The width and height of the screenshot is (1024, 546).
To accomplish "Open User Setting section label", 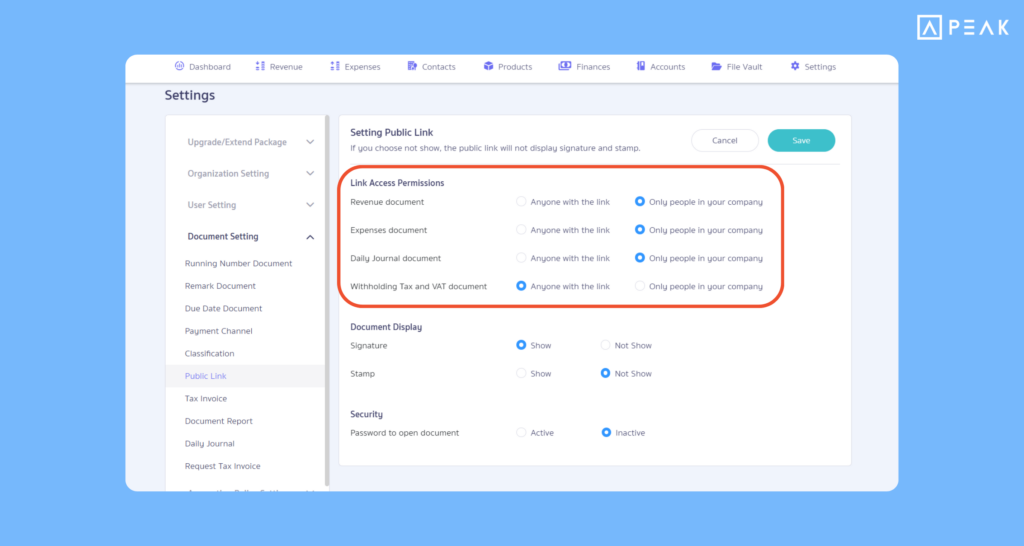I will tap(212, 204).
